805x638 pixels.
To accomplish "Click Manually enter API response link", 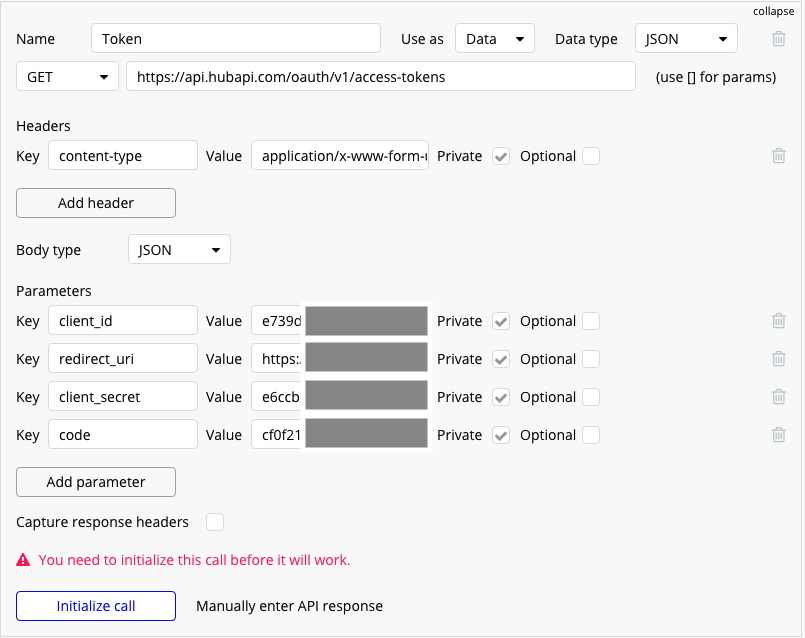I will [289, 606].
